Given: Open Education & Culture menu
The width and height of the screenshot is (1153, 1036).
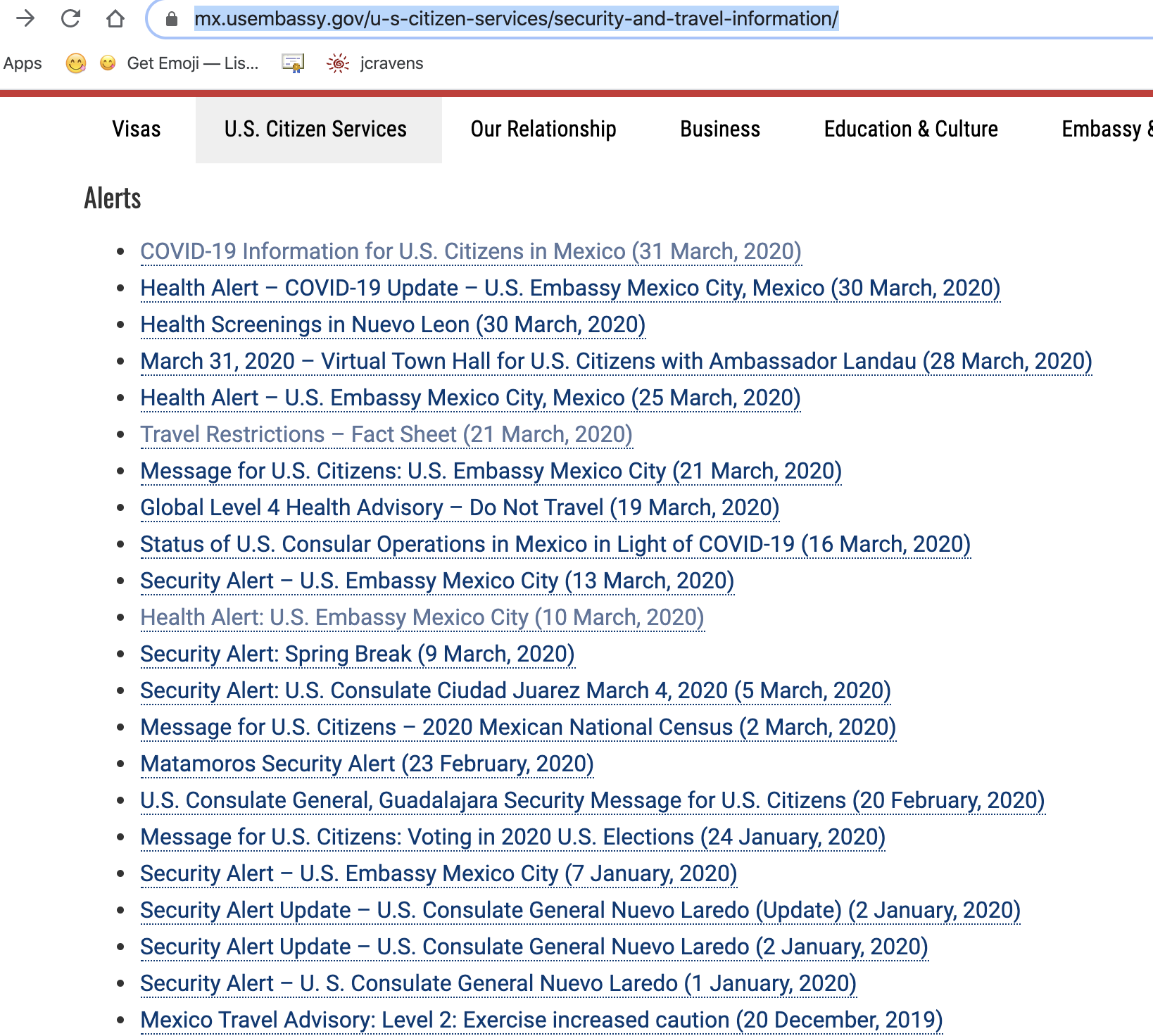Looking at the screenshot, I should coord(911,129).
